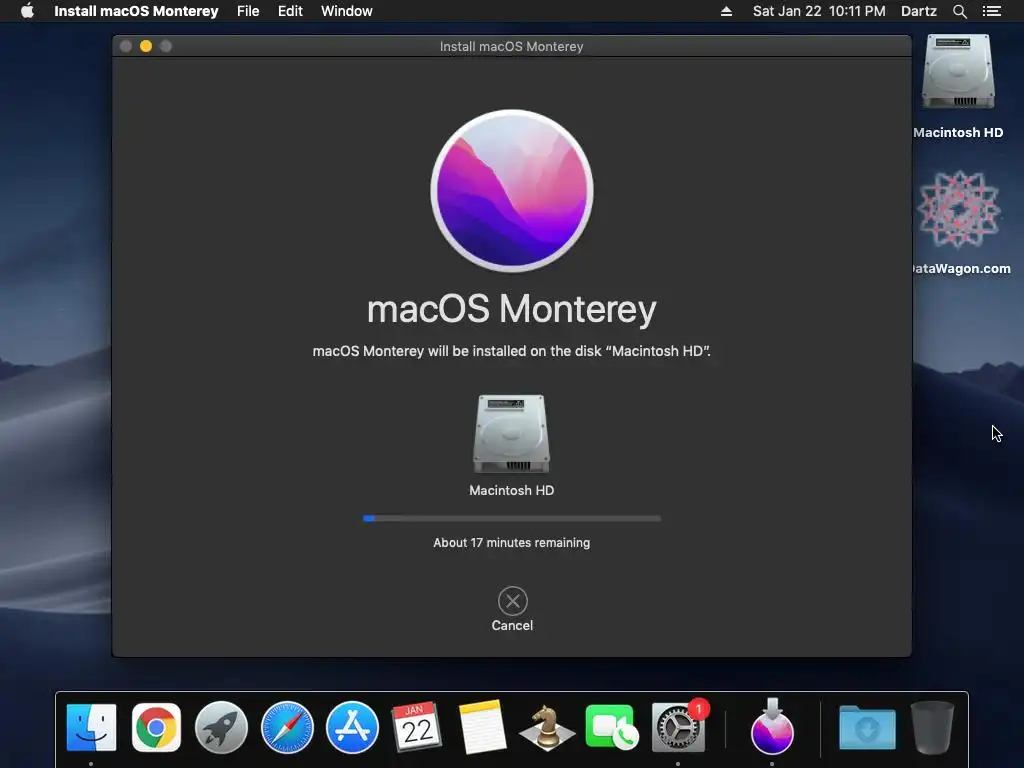
Task: Open Launchpad rocket icon in Dock
Action: tap(221, 727)
